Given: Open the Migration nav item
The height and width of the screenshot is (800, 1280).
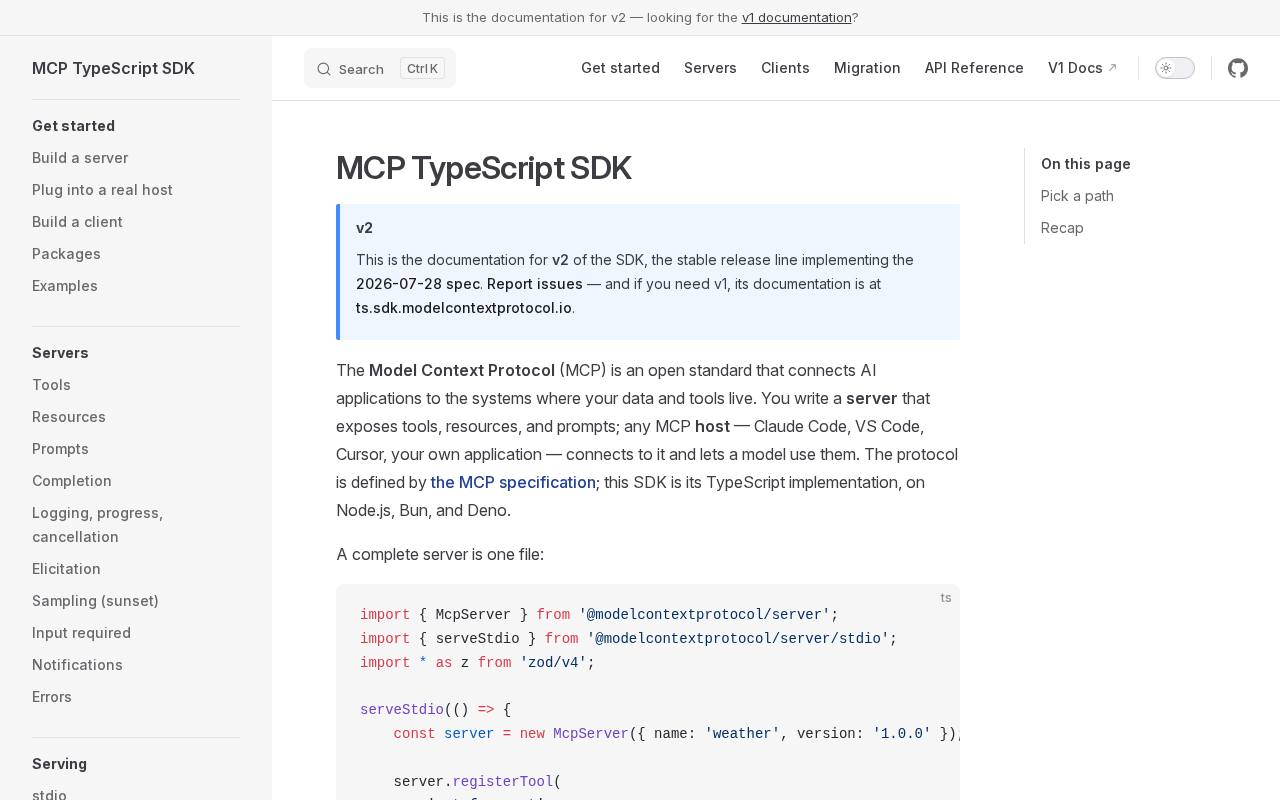Looking at the screenshot, I should pyautogui.click(x=867, y=68).
